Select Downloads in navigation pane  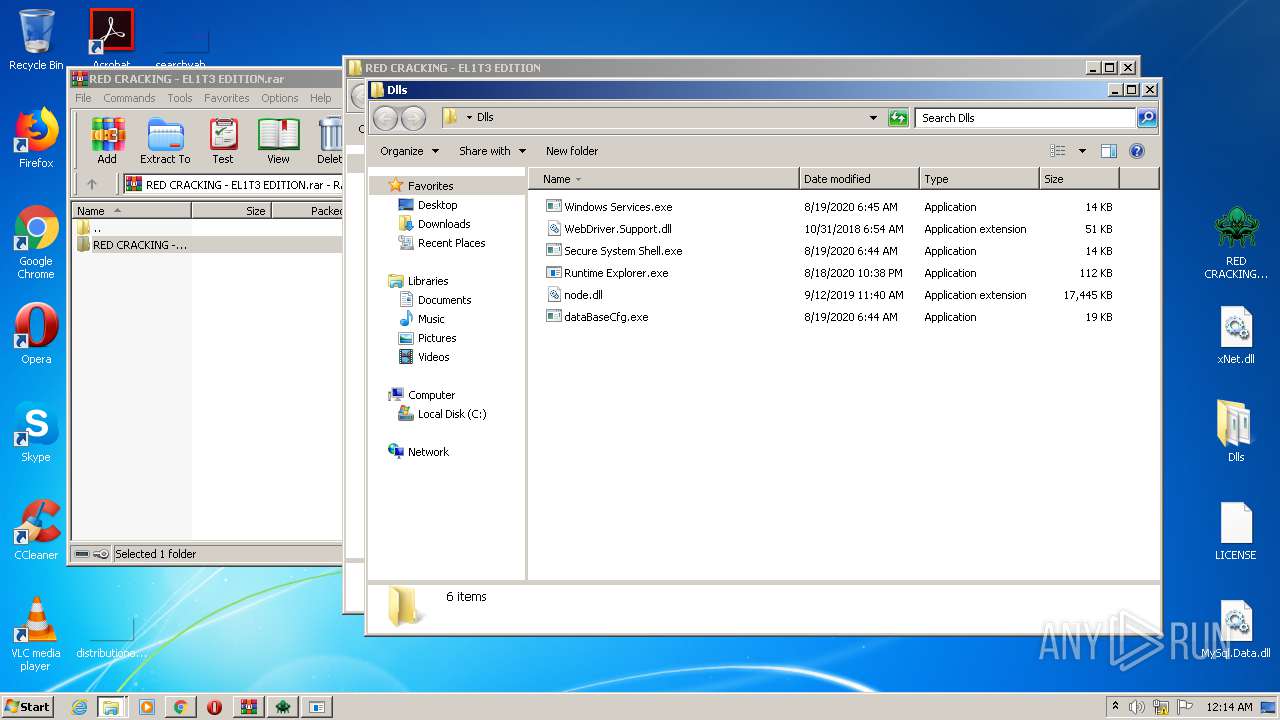[444, 224]
